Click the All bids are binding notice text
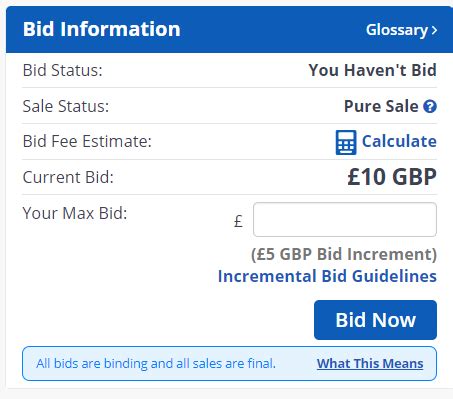The width and height of the screenshot is (453, 399). tap(156, 363)
